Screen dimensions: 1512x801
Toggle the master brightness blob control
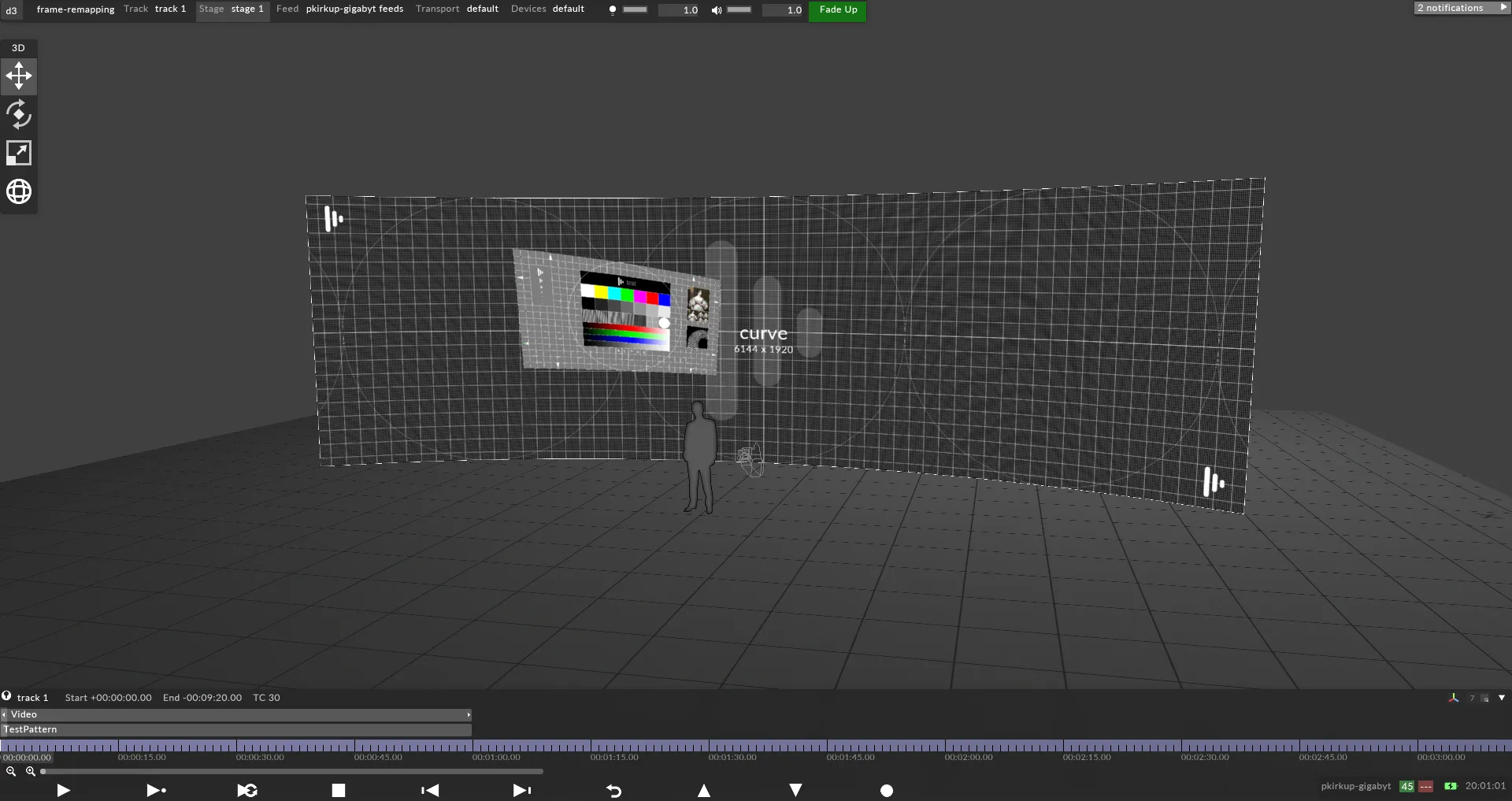tap(613, 10)
